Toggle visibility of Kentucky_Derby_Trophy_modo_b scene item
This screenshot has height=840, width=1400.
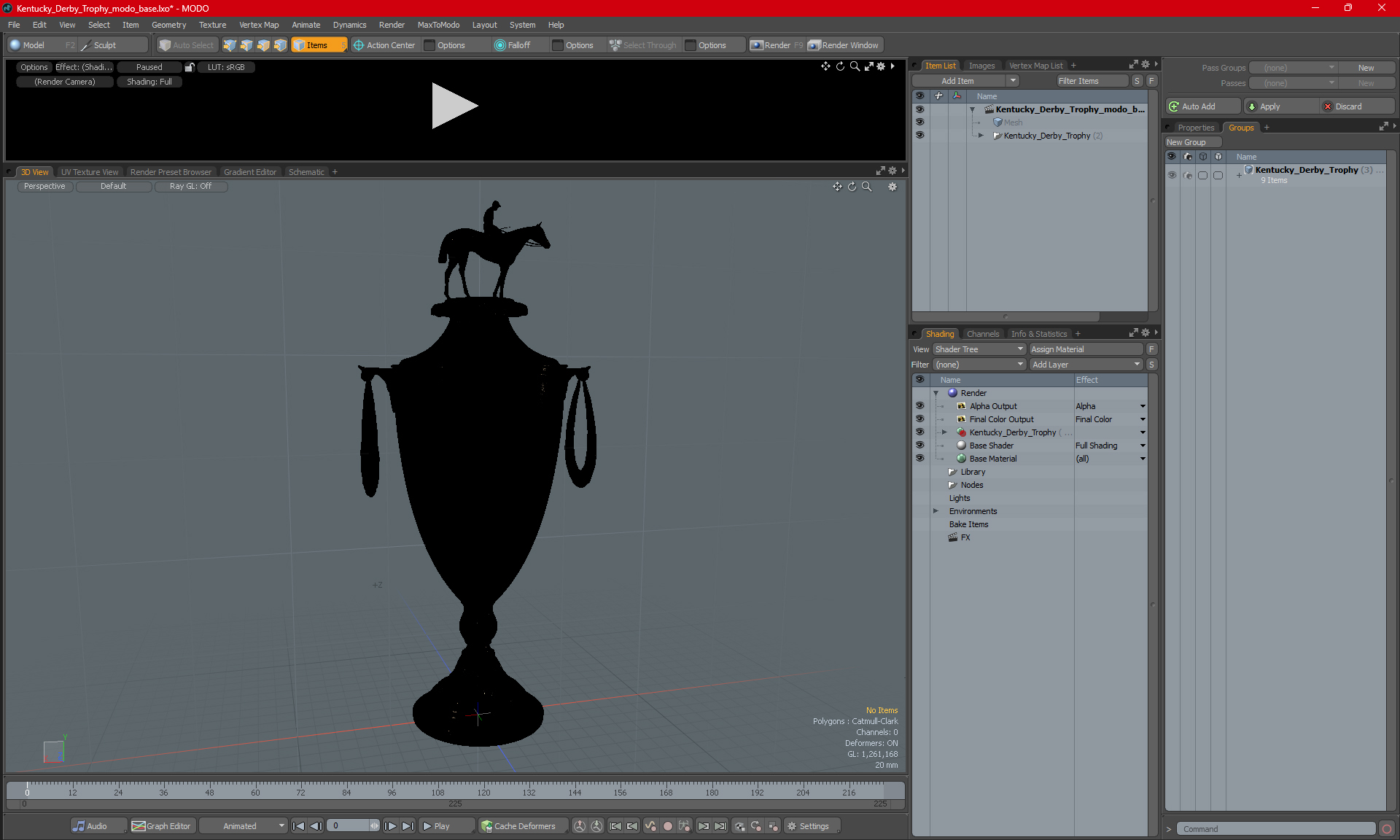click(919, 109)
